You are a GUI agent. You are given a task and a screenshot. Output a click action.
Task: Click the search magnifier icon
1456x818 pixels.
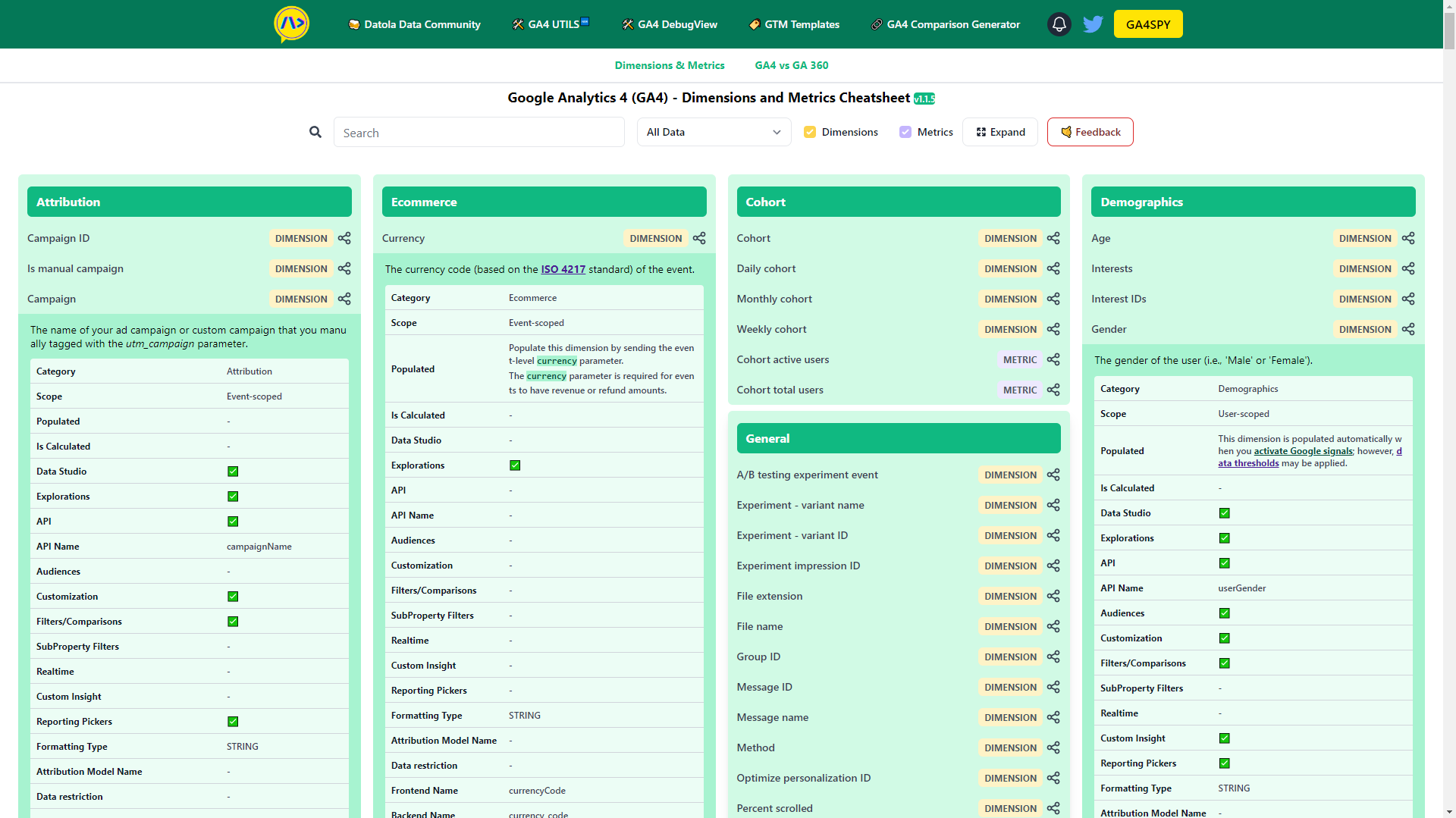[x=315, y=132]
